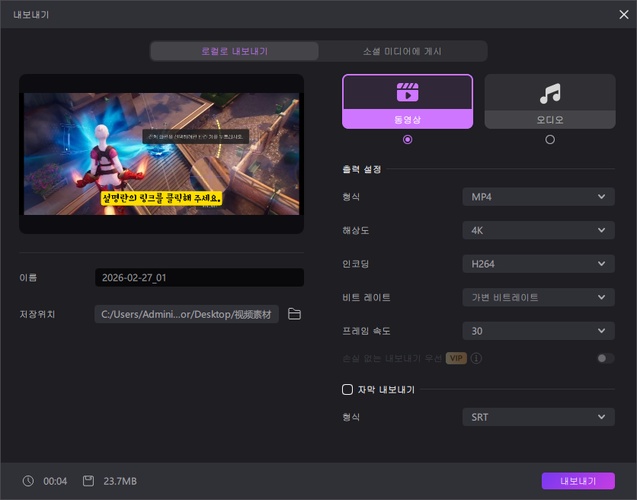Open folder browser for 저장위치
637x500 pixels.
tap(294, 314)
